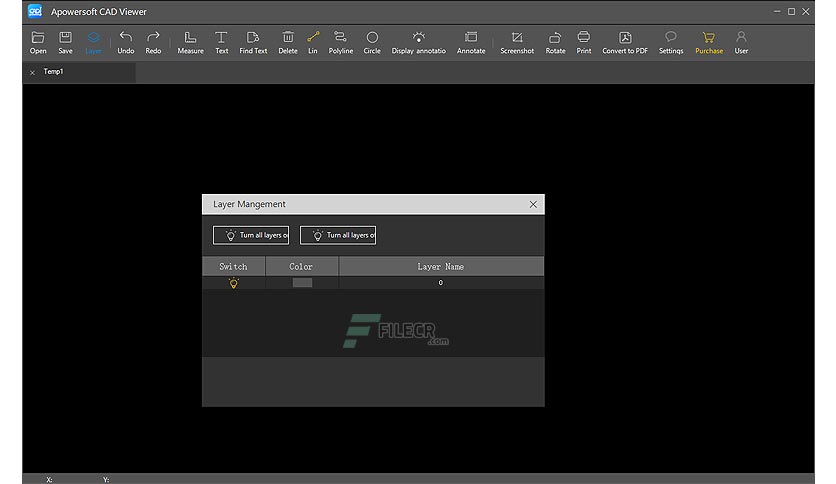Click the color swatch of layer 0
The height and width of the screenshot is (484, 836).
[x=302, y=283]
